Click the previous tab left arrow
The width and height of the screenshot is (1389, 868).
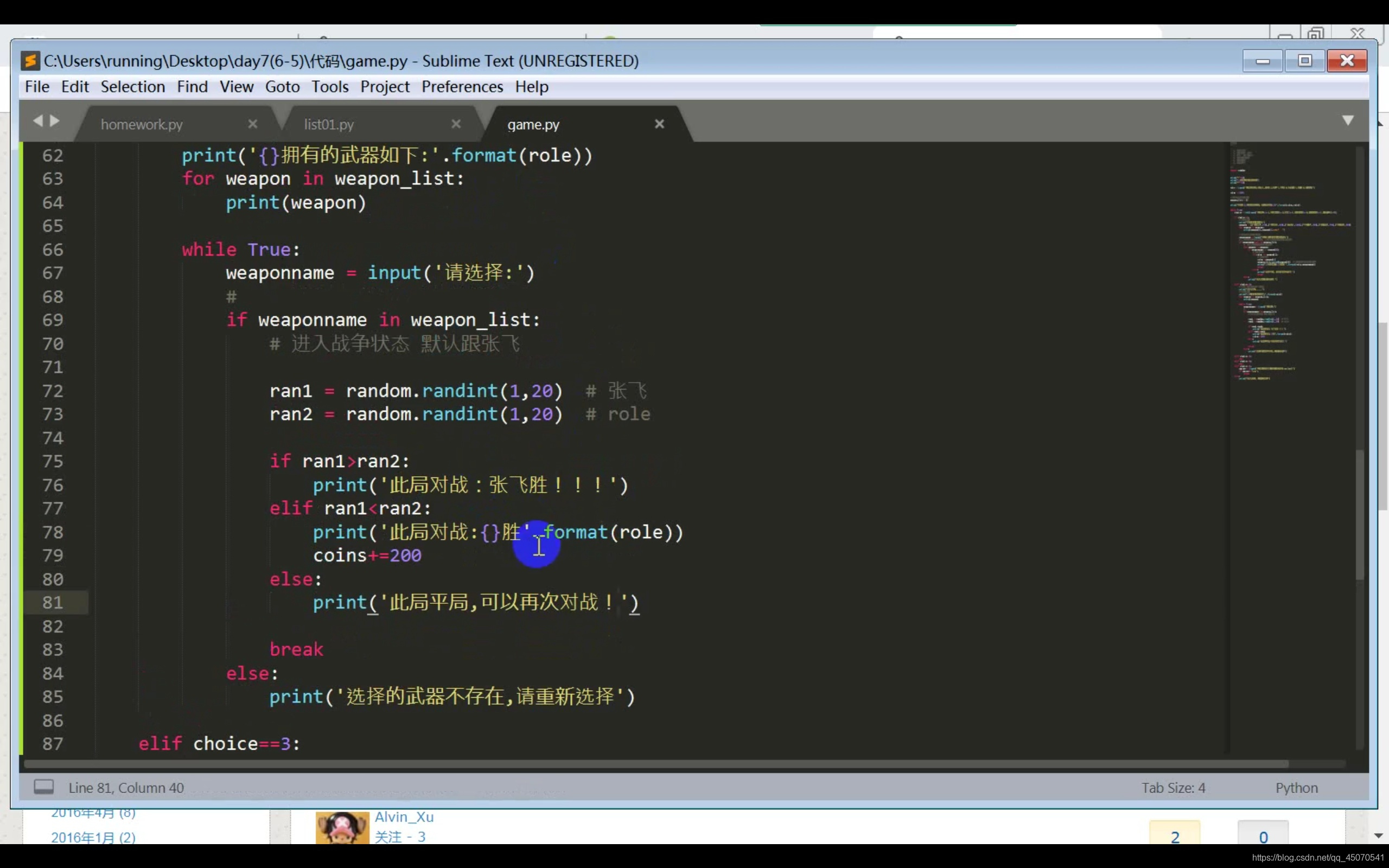click(38, 120)
